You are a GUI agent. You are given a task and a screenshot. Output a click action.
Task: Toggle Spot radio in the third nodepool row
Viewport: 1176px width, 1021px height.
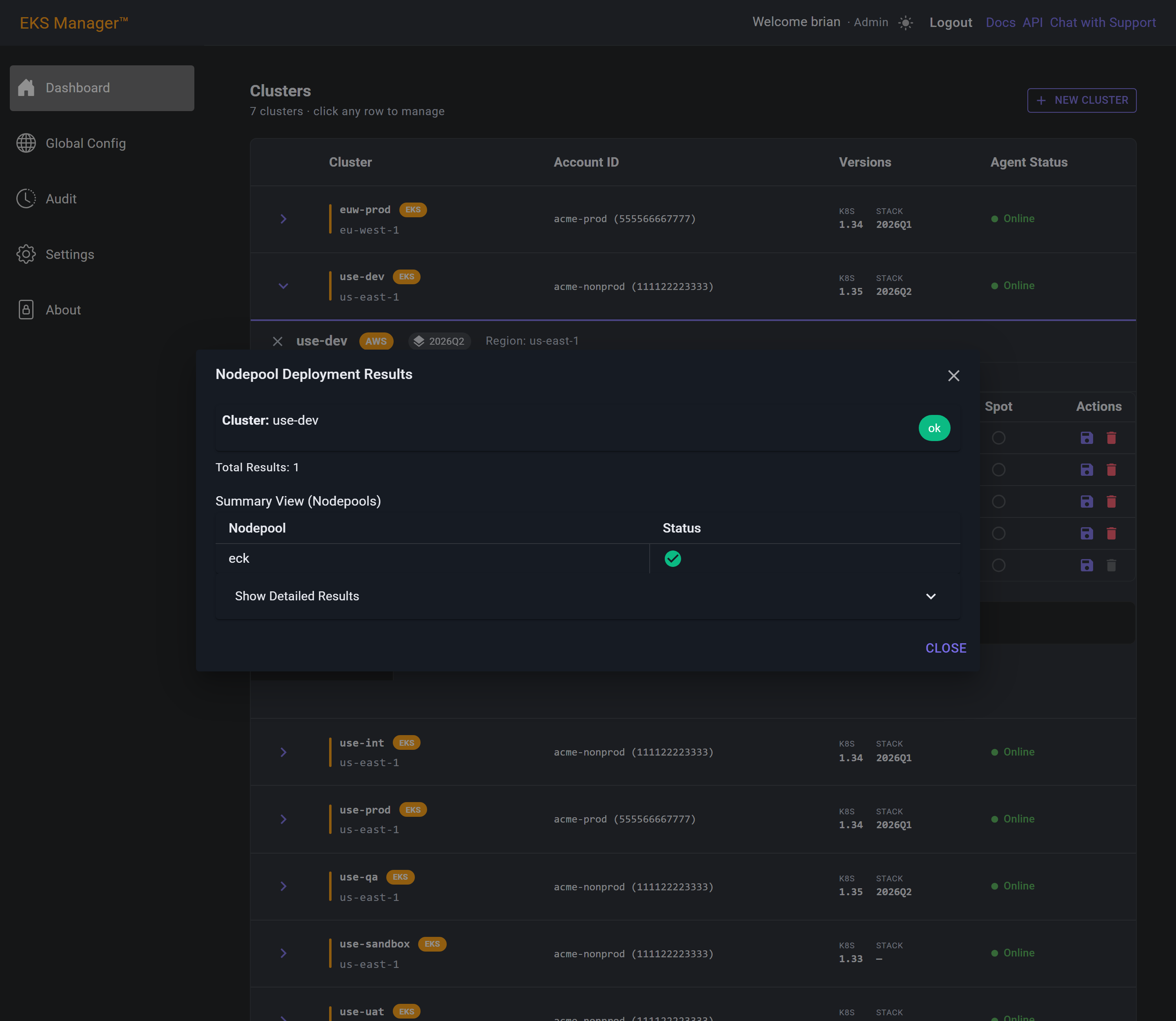pyautogui.click(x=998, y=502)
